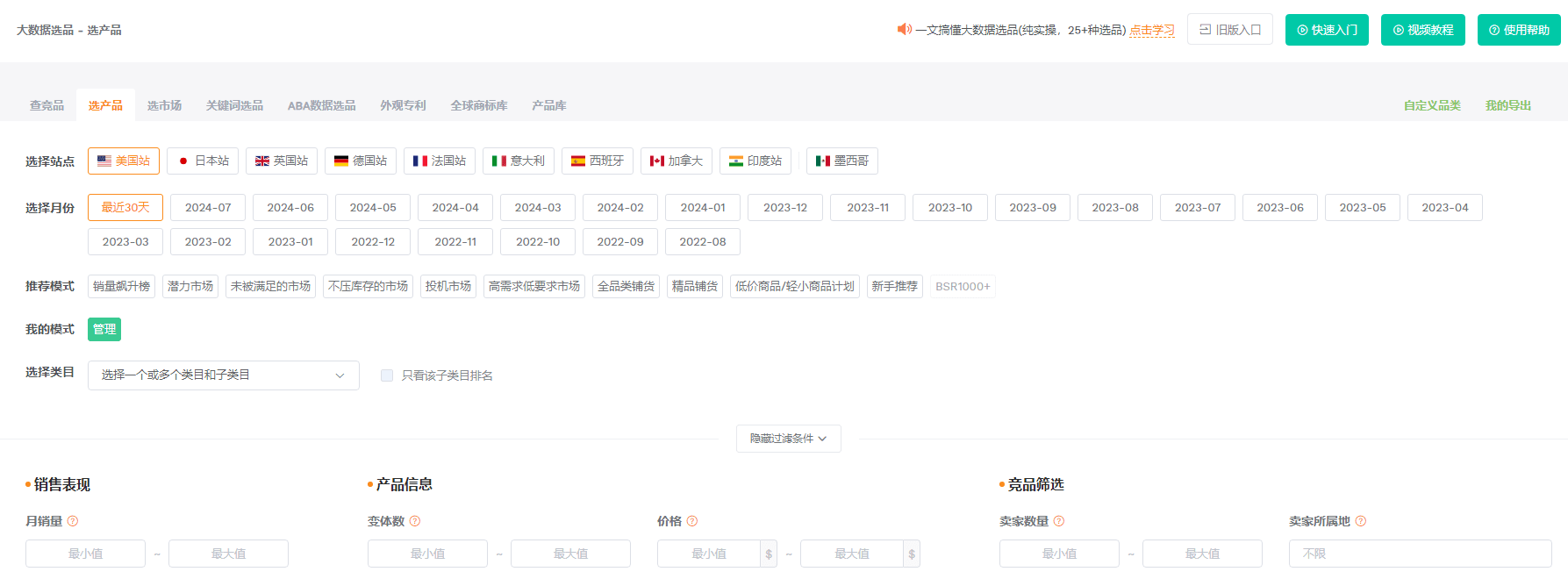
Task: Open the 自定义品类 link
Action: pos(1432,105)
